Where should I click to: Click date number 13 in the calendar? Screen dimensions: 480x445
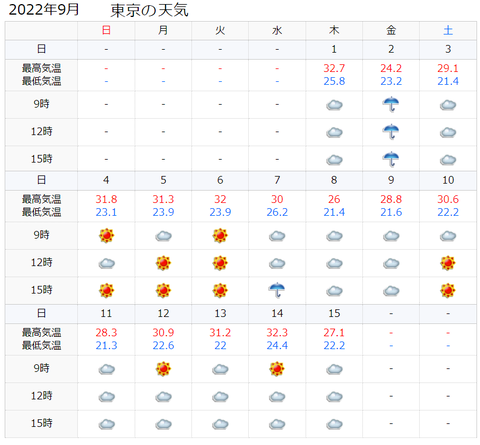point(220,313)
